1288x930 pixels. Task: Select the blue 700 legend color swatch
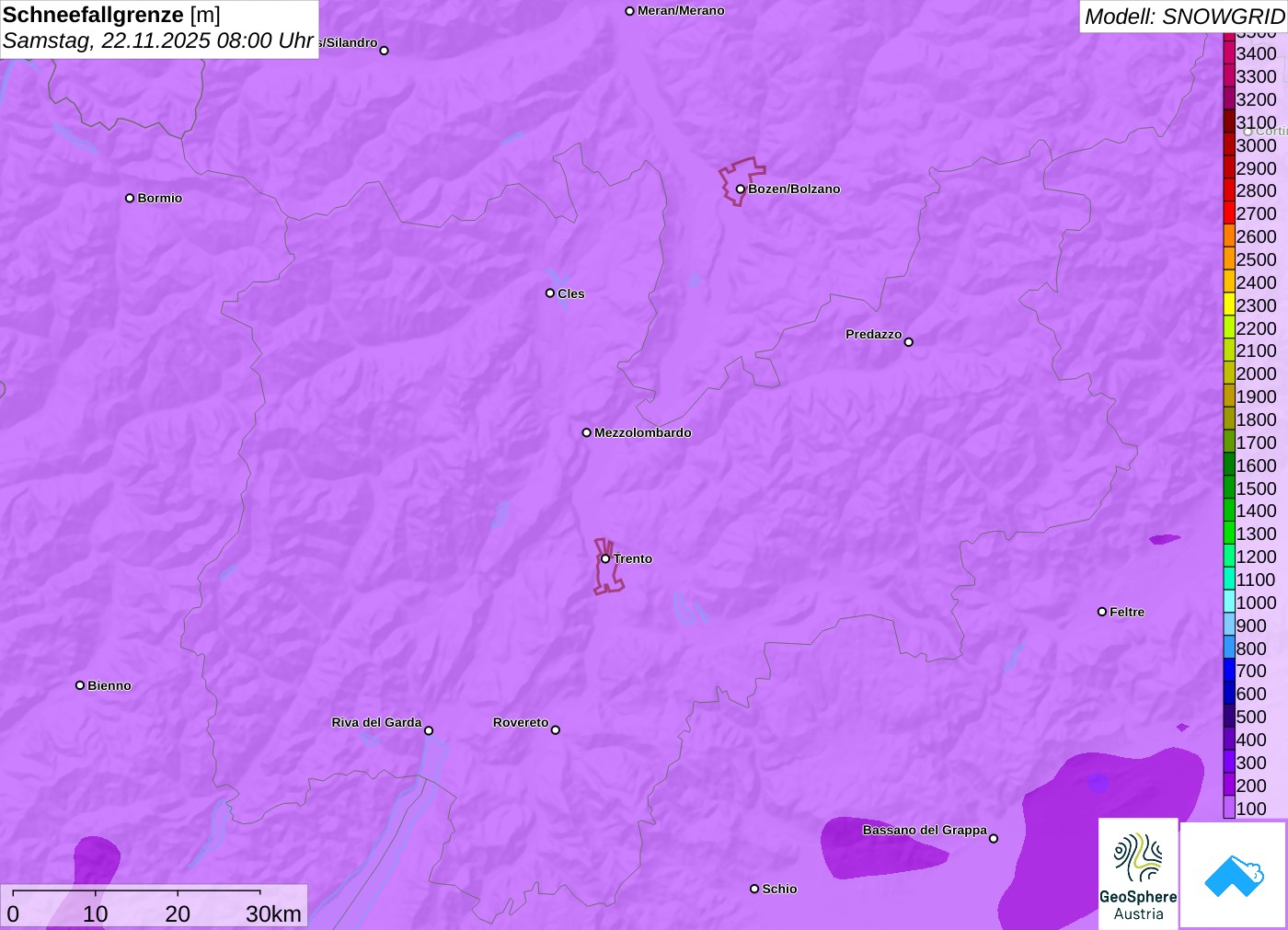tap(1229, 671)
